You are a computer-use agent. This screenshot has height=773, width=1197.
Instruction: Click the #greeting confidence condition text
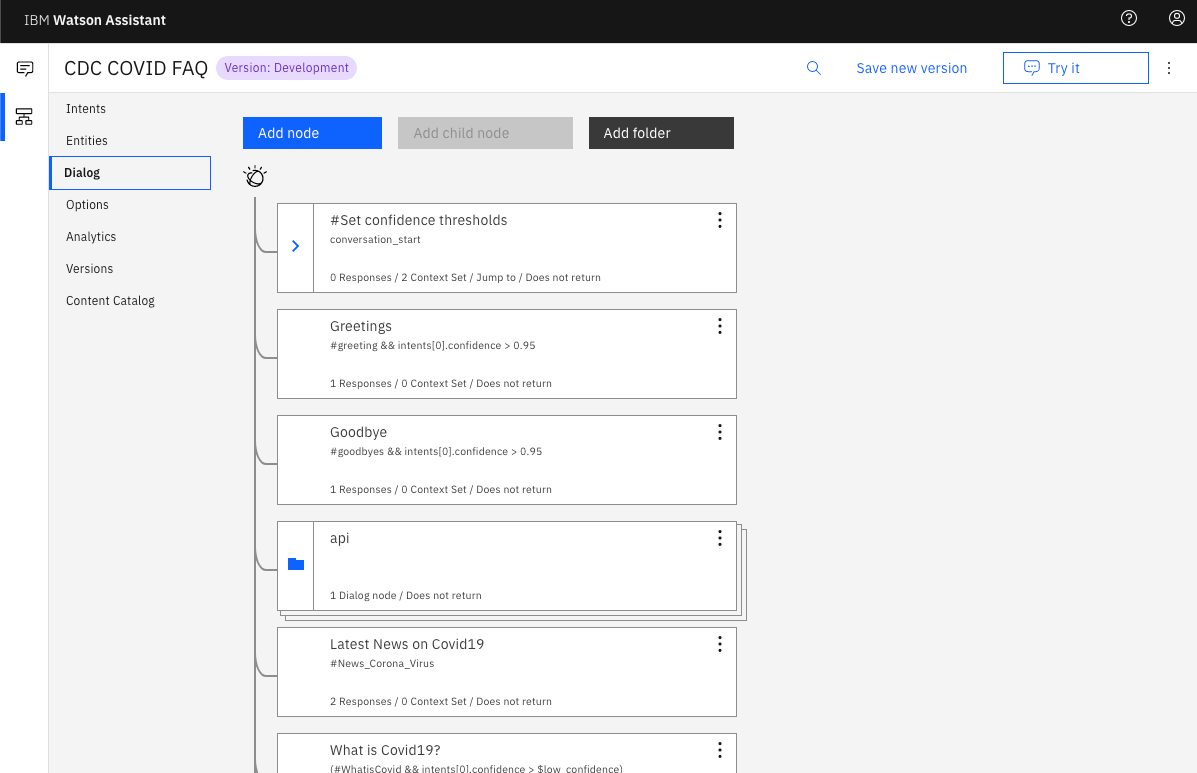pyautogui.click(x=433, y=346)
